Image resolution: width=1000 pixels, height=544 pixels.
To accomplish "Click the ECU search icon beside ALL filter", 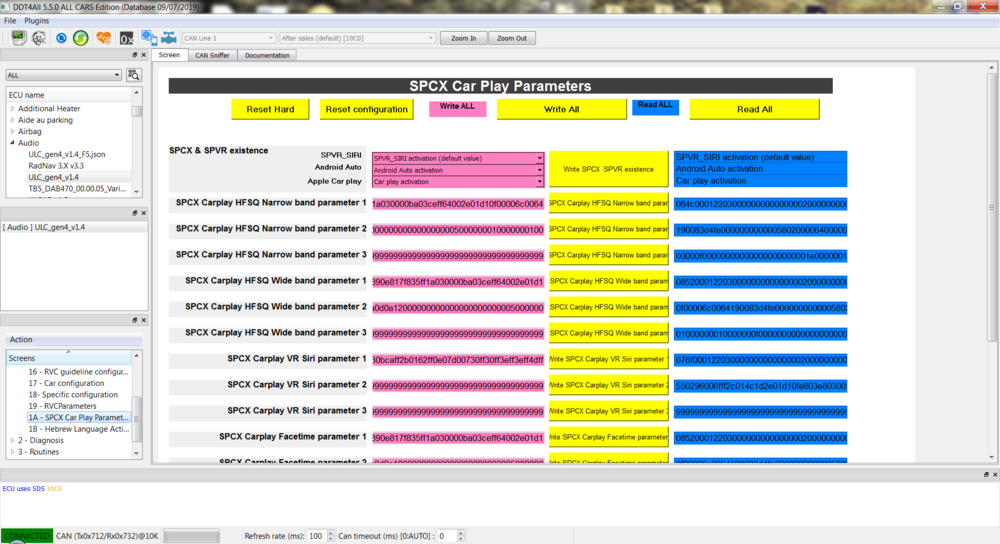I will tap(133, 75).
